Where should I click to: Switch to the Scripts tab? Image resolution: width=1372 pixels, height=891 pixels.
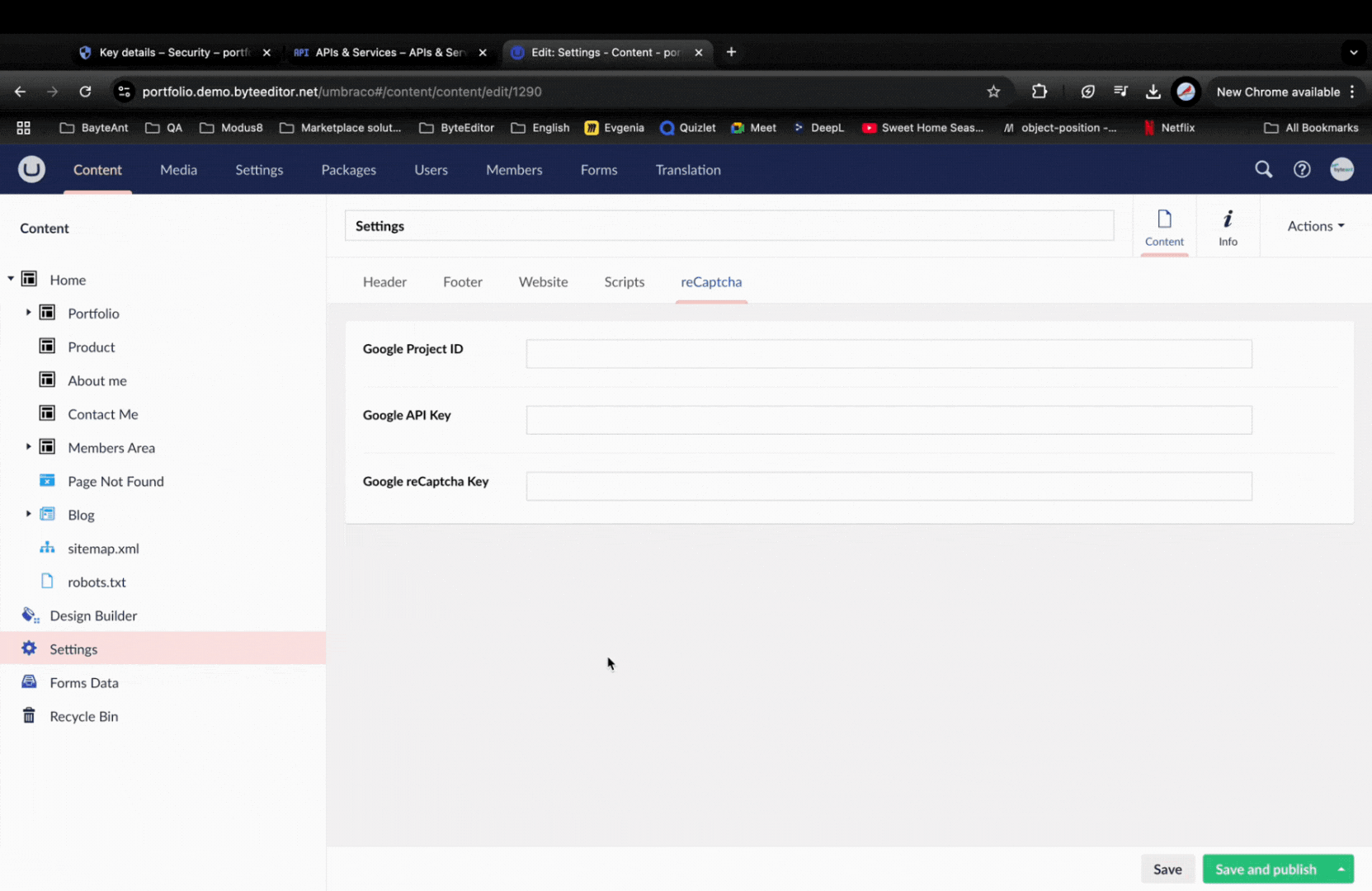(624, 282)
